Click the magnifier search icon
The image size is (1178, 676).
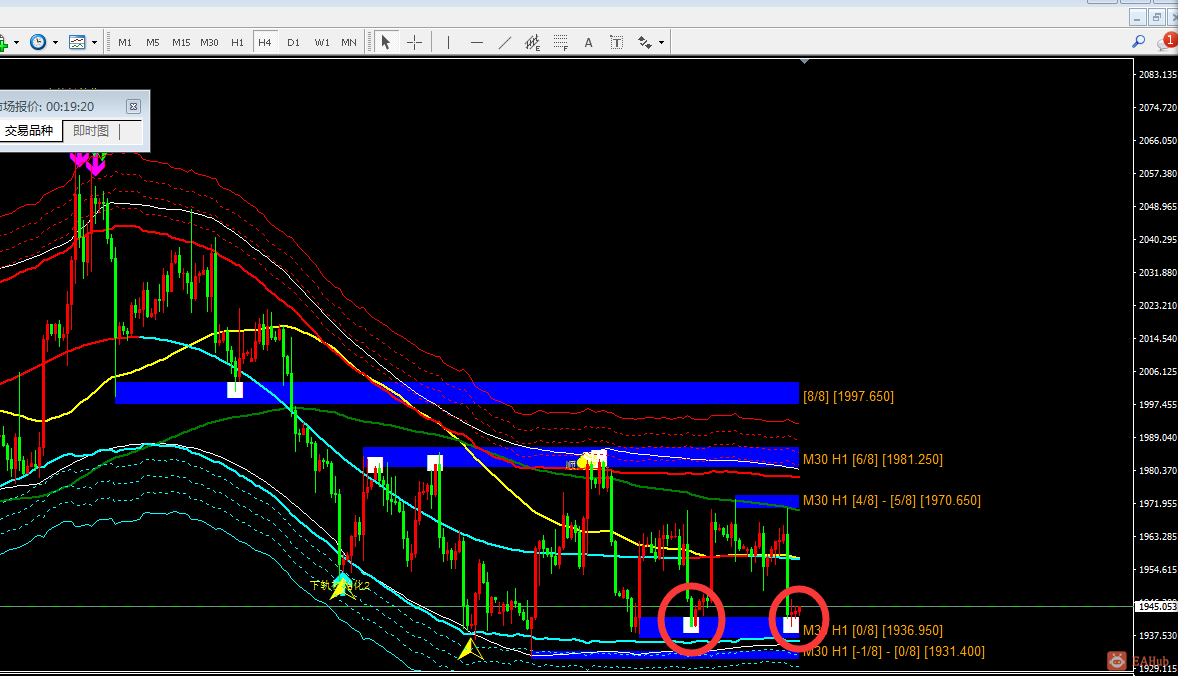click(x=1138, y=42)
